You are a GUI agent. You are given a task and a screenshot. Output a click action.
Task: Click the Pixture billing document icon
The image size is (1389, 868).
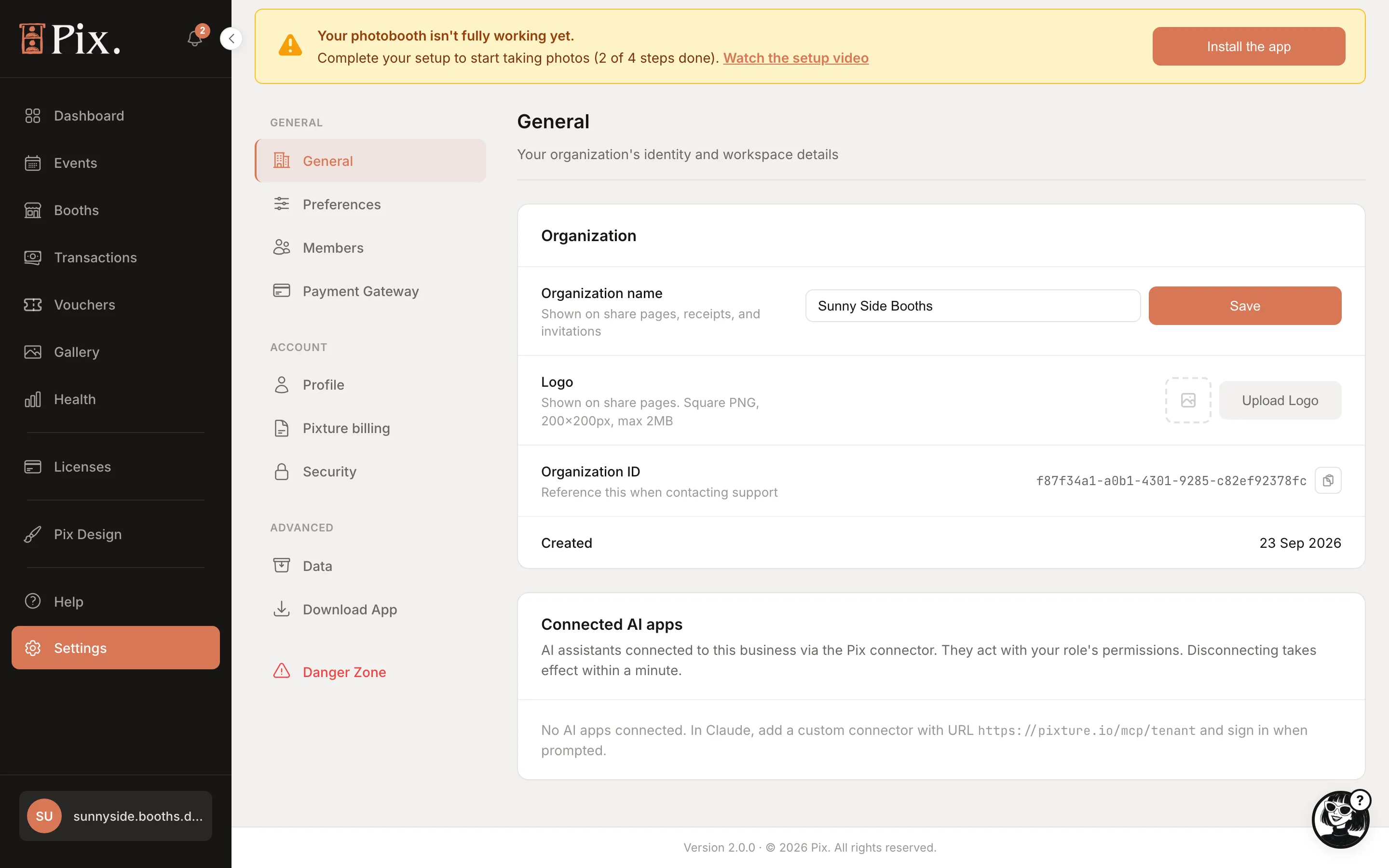281,428
